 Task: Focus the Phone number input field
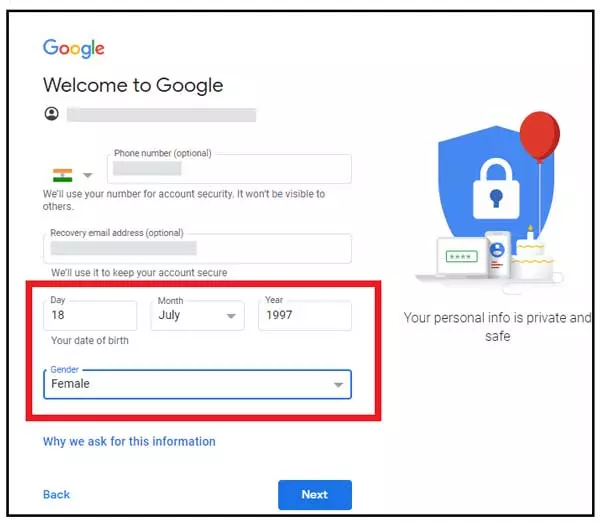(x=229, y=169)
